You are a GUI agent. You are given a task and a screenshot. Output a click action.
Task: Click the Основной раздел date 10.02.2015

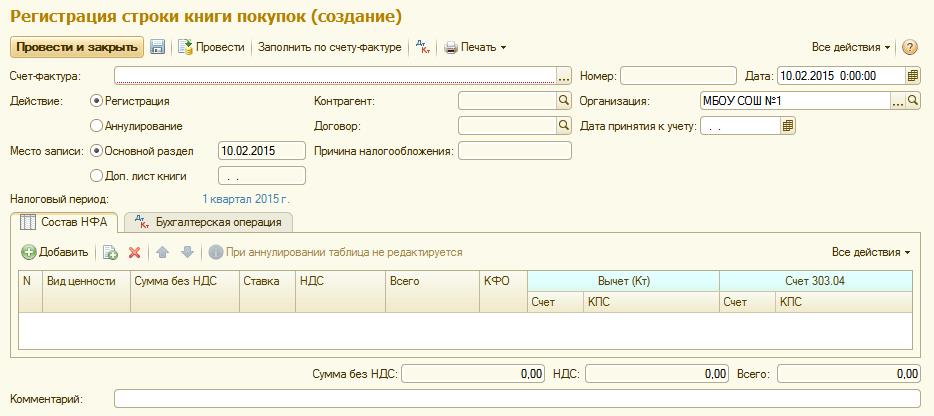262,151
